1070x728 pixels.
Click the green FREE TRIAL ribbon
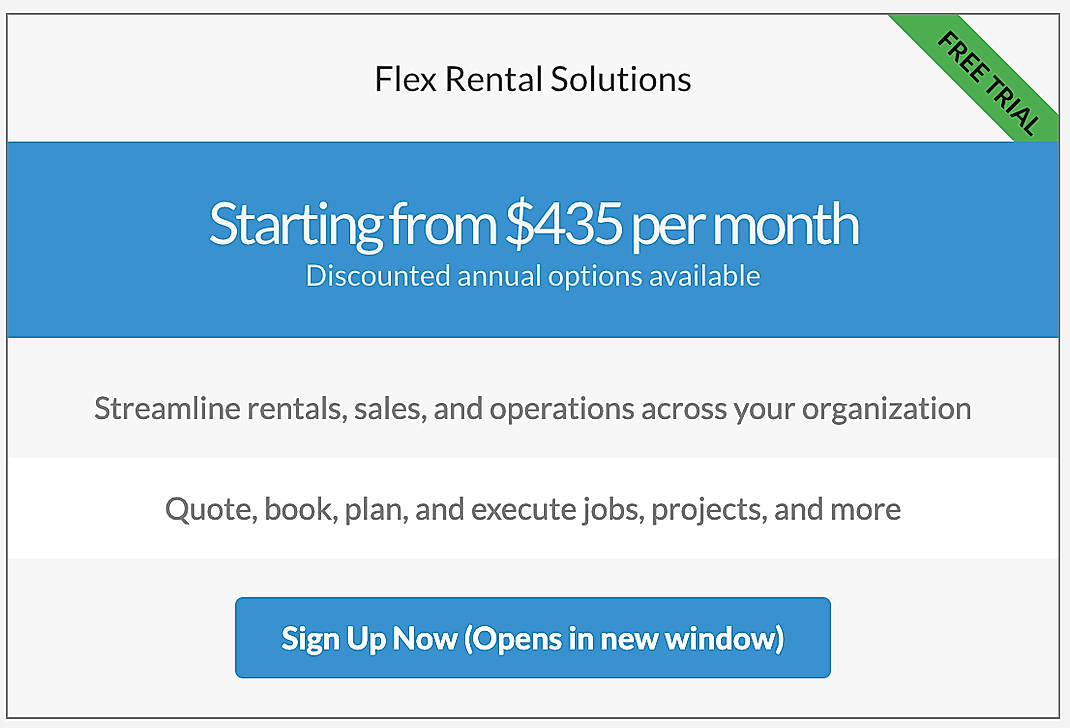(988, 83)
